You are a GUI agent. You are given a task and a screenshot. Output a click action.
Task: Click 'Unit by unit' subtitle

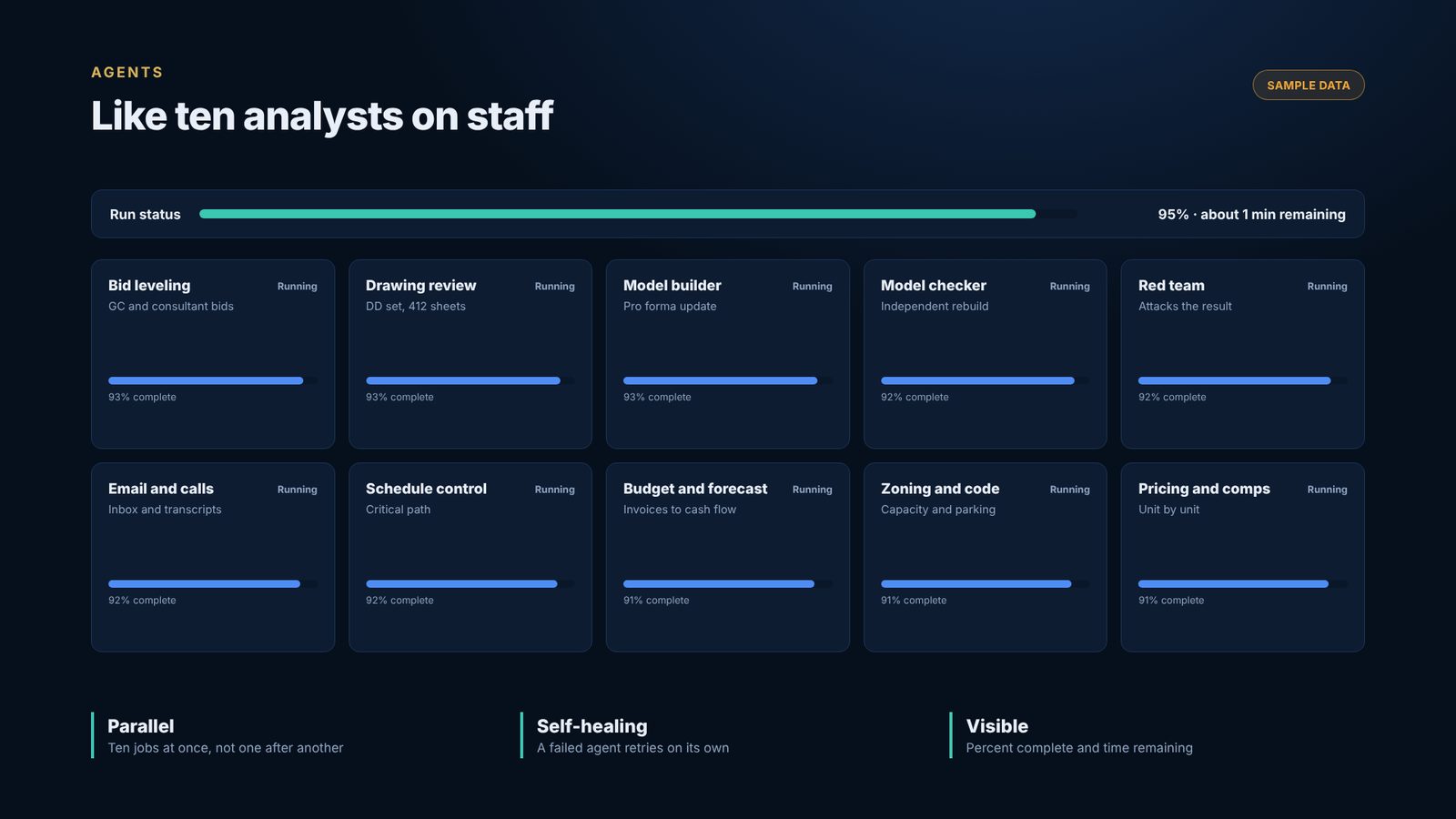(1168, 510)
